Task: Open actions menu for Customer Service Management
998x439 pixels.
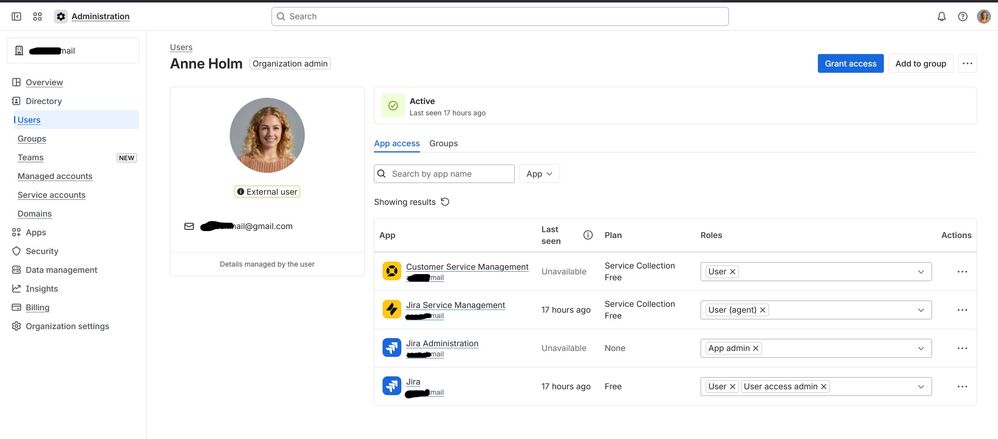Action: coord(962,272)
